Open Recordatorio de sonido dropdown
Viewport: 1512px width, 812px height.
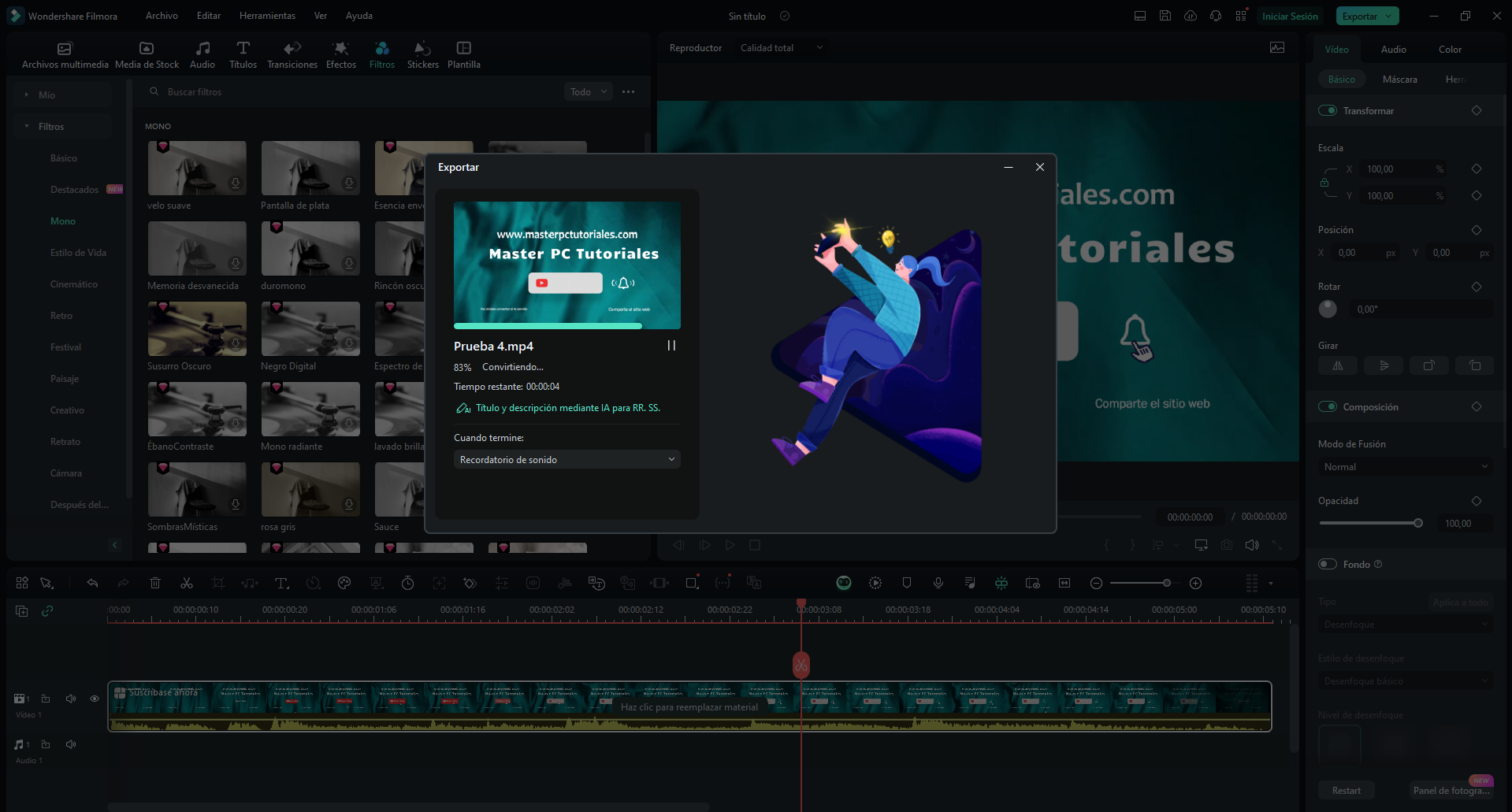567,459
